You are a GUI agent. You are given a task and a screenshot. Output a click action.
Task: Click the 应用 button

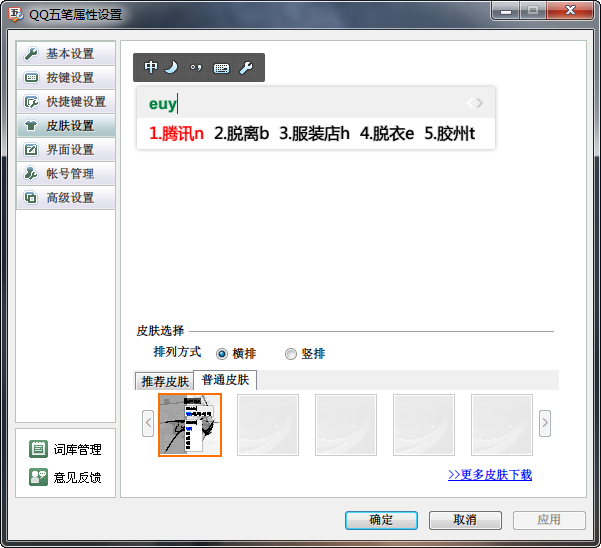(549, 520)
